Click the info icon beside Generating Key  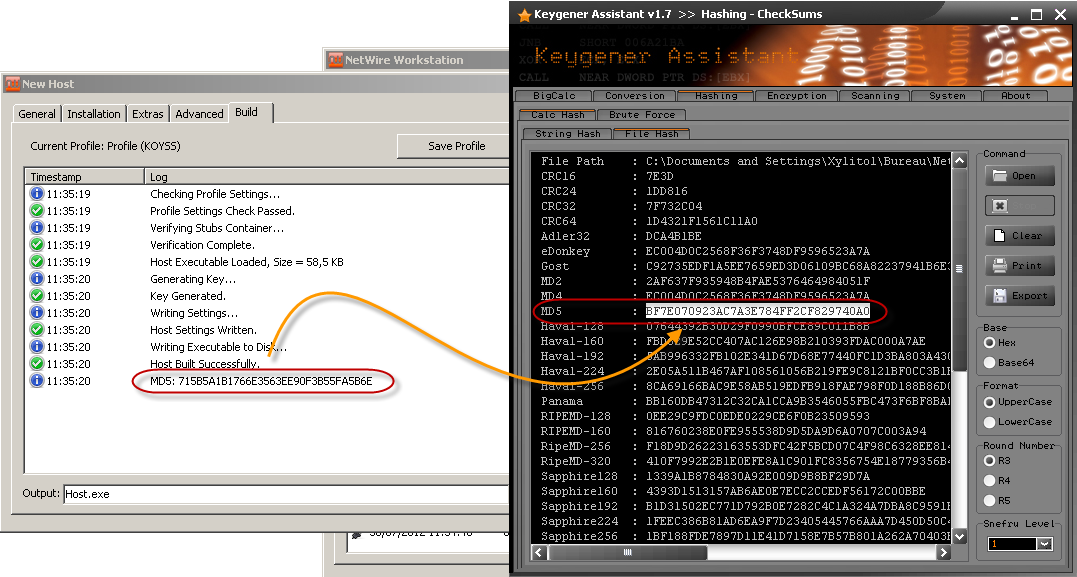click(36, 279)
